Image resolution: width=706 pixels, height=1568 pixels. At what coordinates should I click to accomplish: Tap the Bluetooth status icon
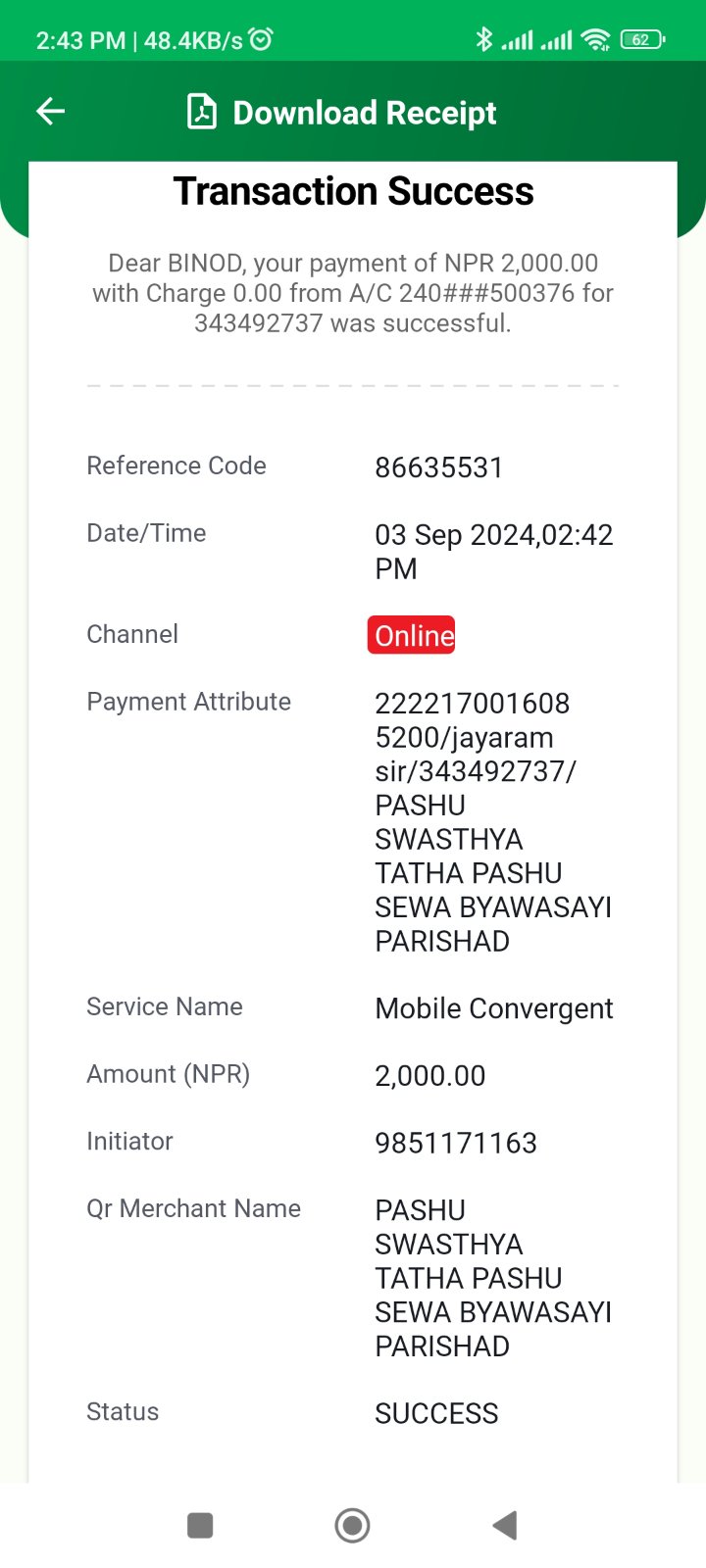tap(483, 39)
